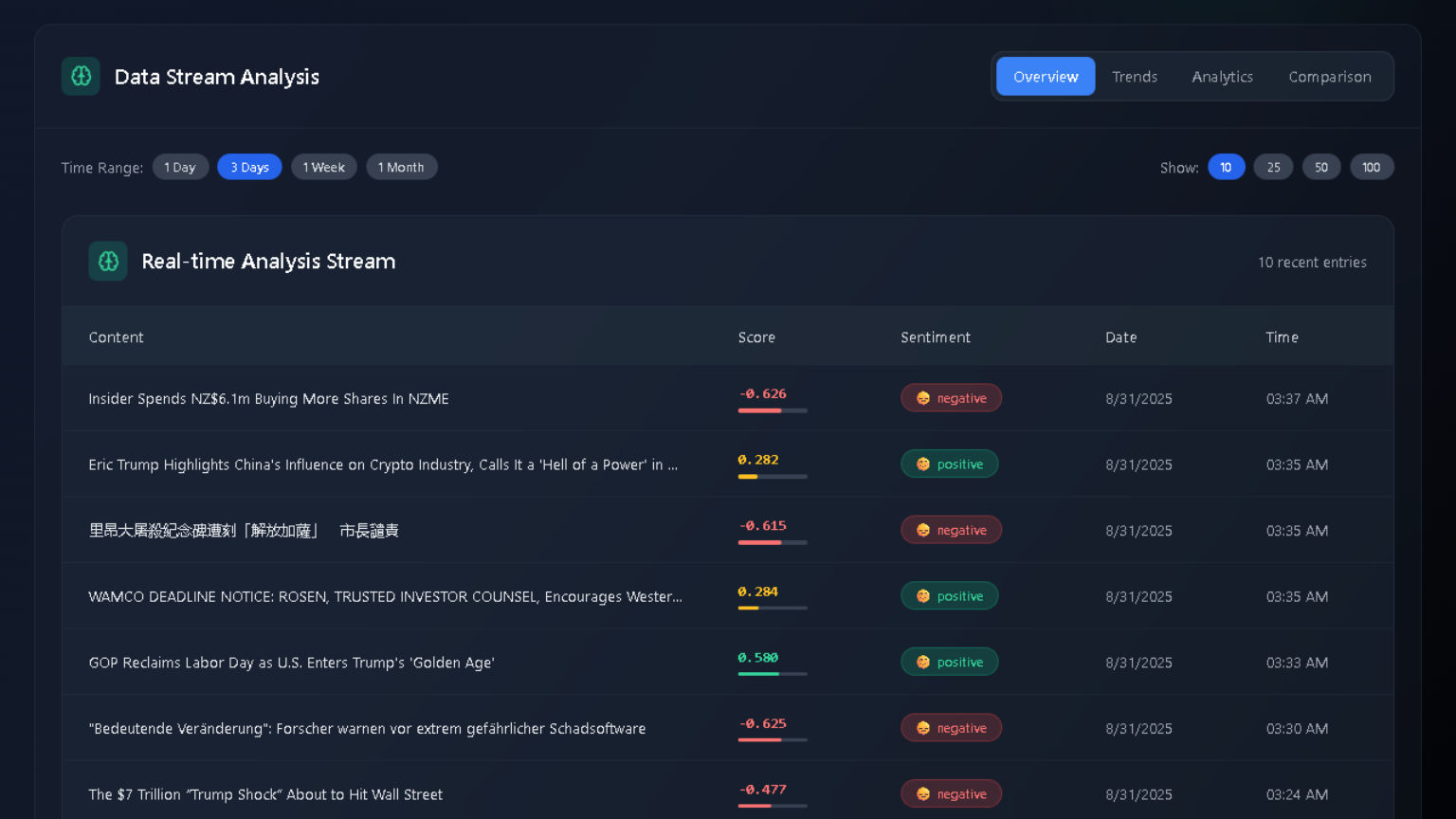This screenshot has width=1456, height=819.
Task: Click the score value 0.282
Action: point(758,460)
